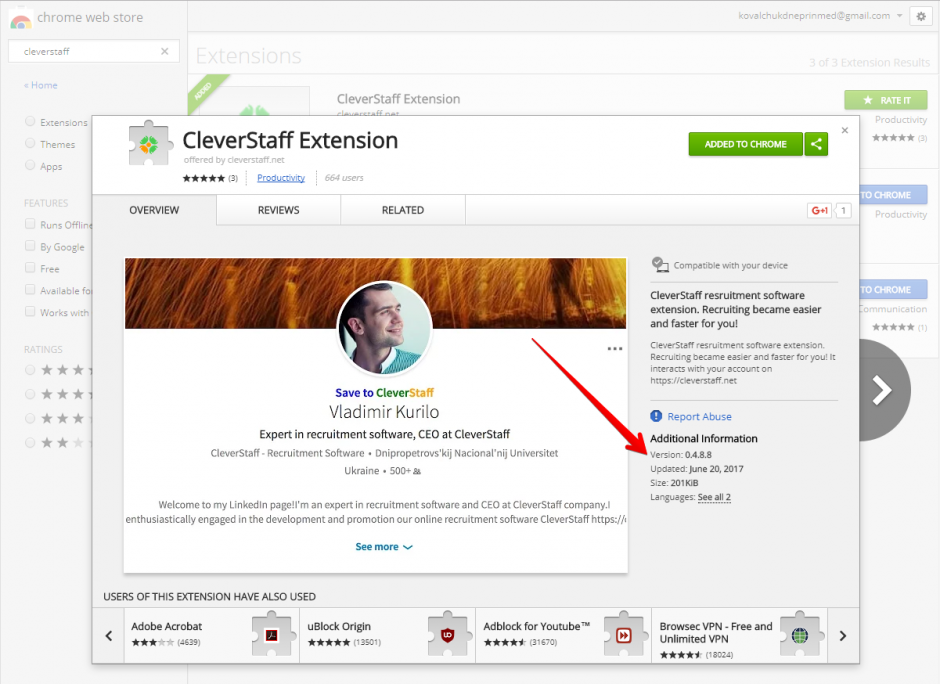940x684 pixels.
Task: Open See all 2 languages list
Action: pyautogui.click(x=714, y=497)
